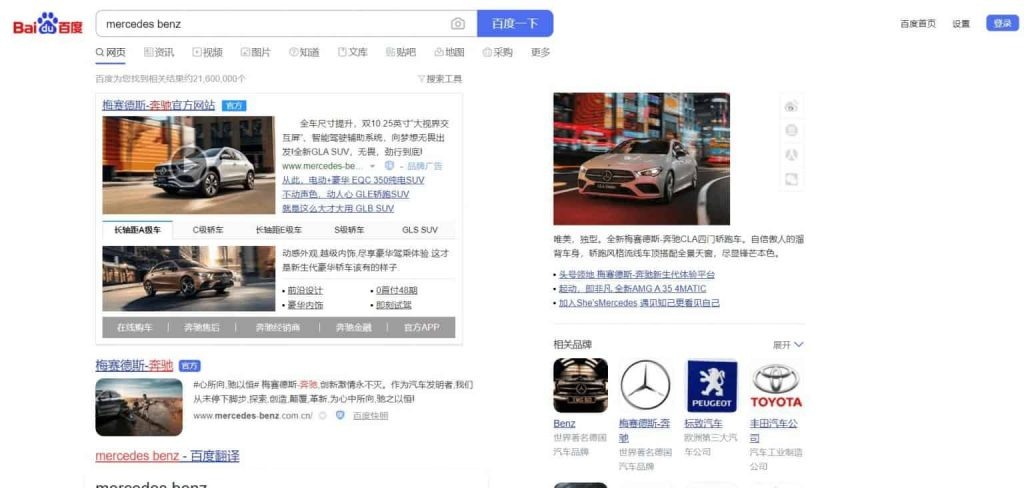Click the first icon in the right sidebar strip
The height and width of the screenshot is (488, 1024).
click(792, 106)
